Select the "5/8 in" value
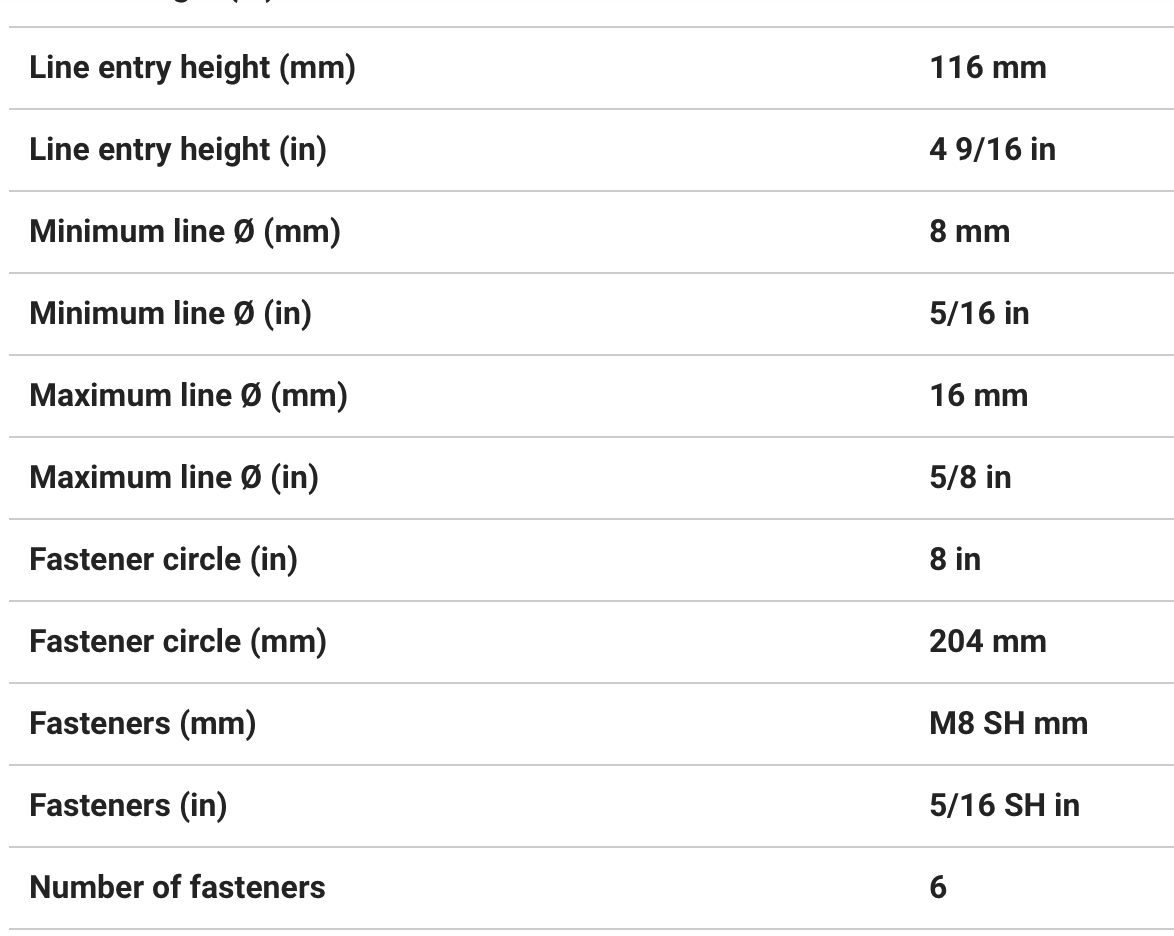This screenshot has width=1174, height=936. tap(969, 478)
